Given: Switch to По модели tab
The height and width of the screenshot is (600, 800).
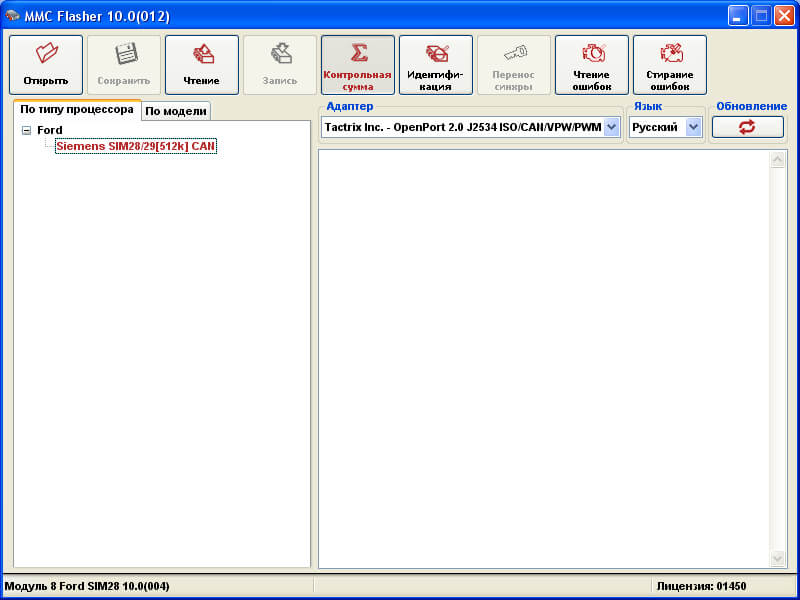Looking at the screenshot, I should point(176,111).
